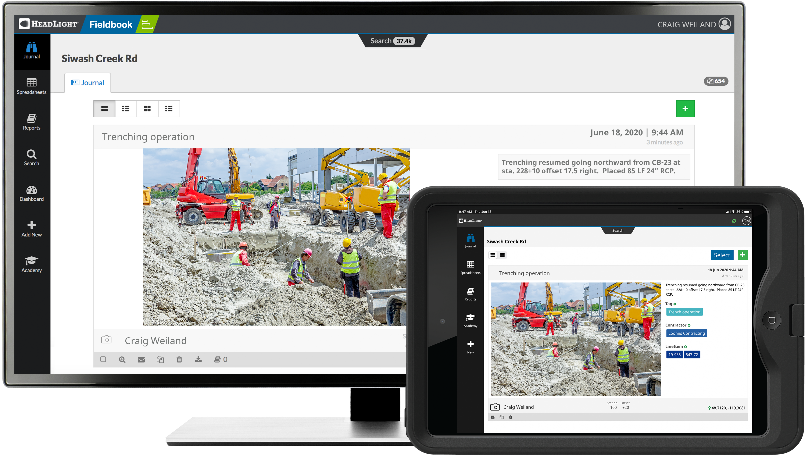Tick the entry's selection checkbox in bottom toolbar
The image size is (805, 456).
(103, 359)
